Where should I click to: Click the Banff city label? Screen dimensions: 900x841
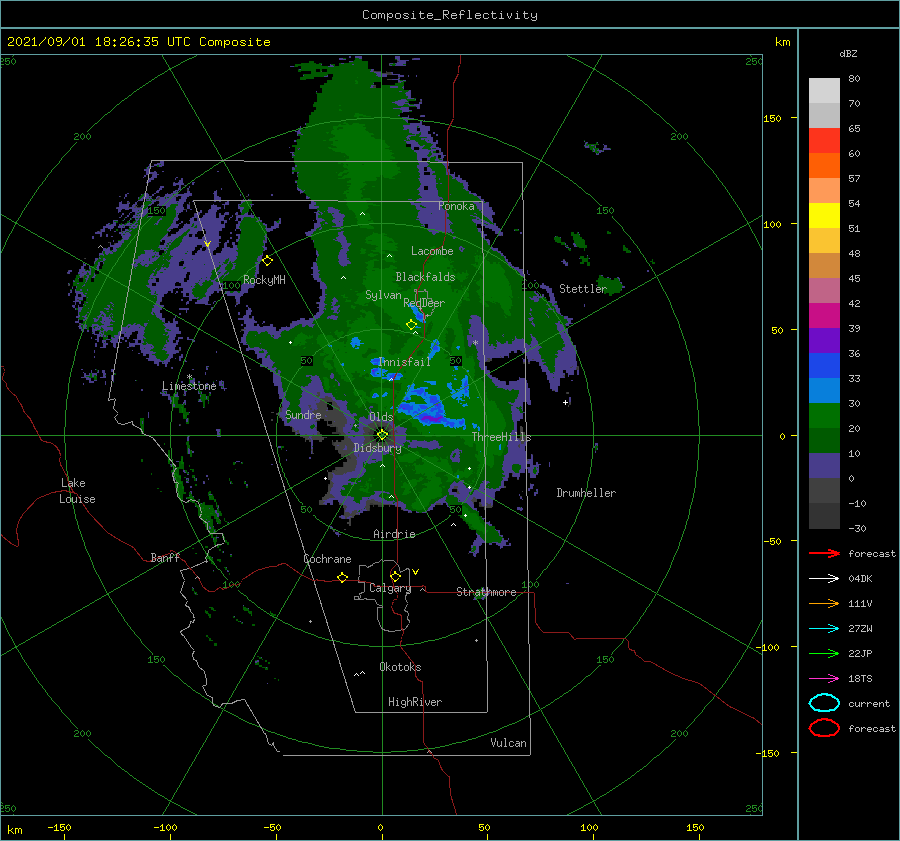click(x=165, y=557)
